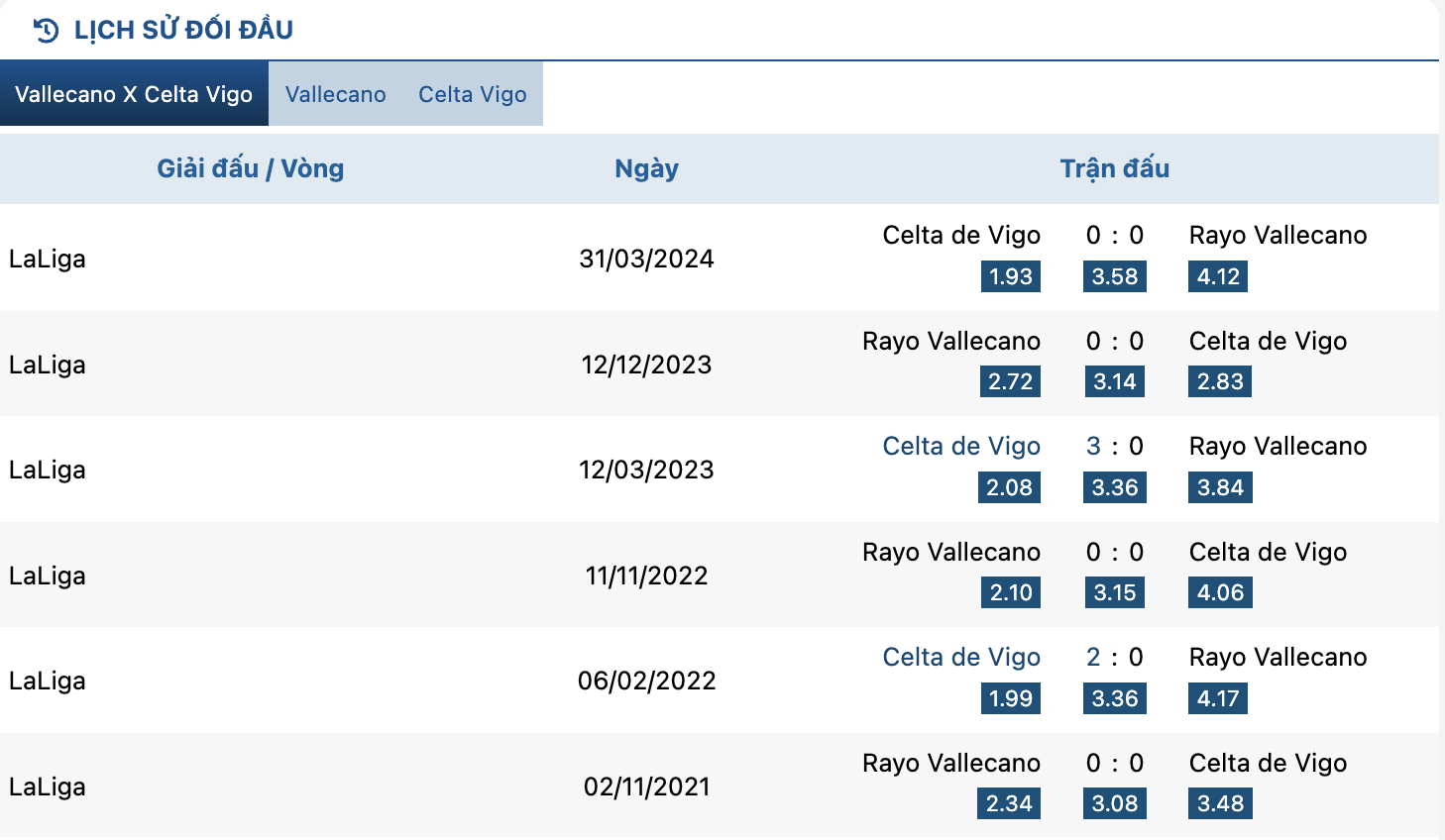Click odds 1.93 for 31/03/2024 match

pos(1011,276)
